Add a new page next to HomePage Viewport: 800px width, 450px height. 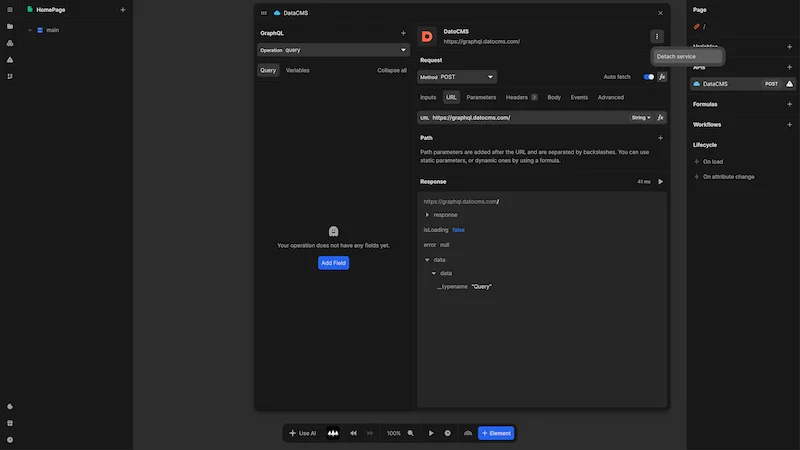[122, 10]
